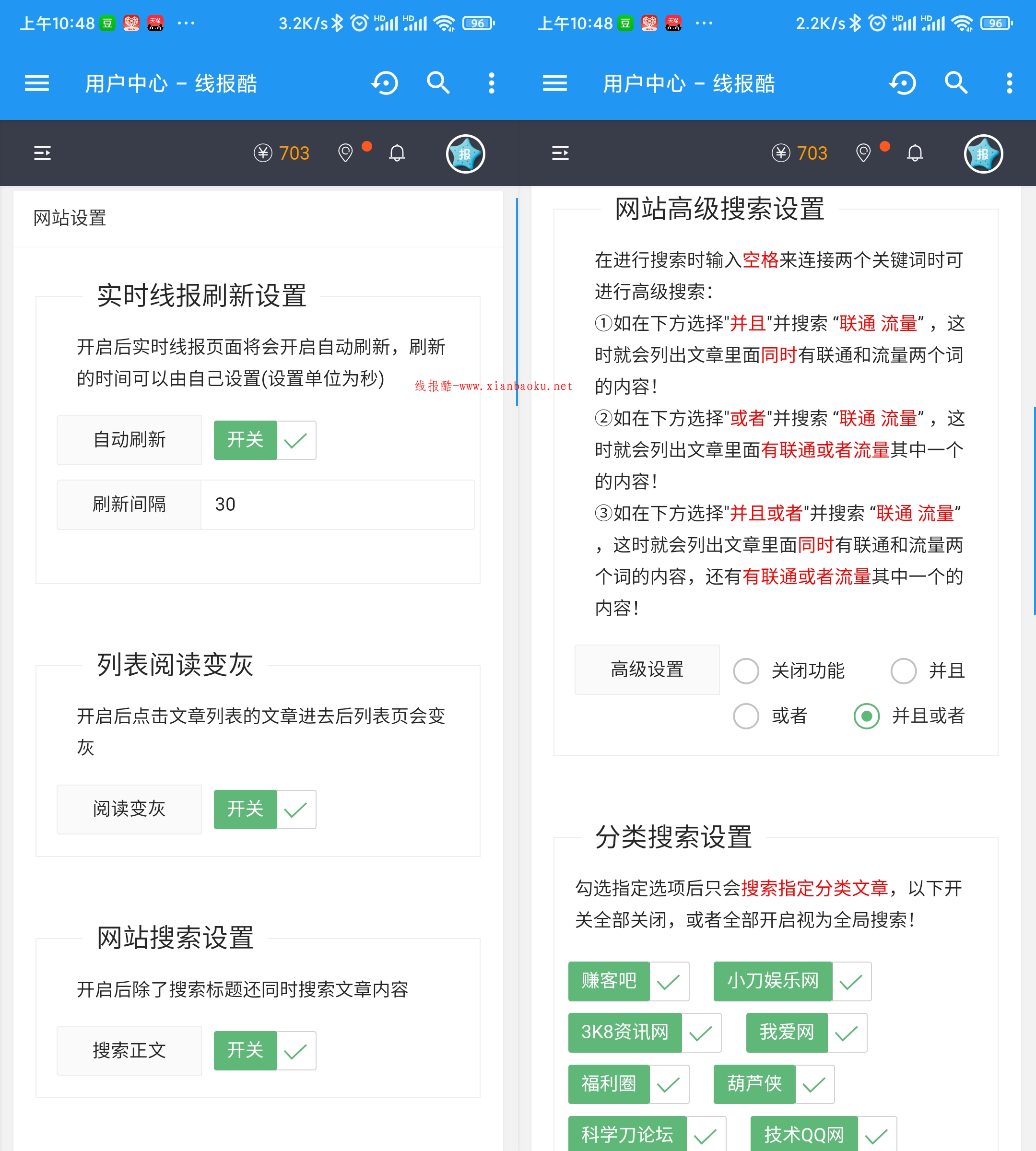Tap Bluetooth icon in left status bar
The width and height of the screenshot is (1036, 1151).
coord(338,23)
